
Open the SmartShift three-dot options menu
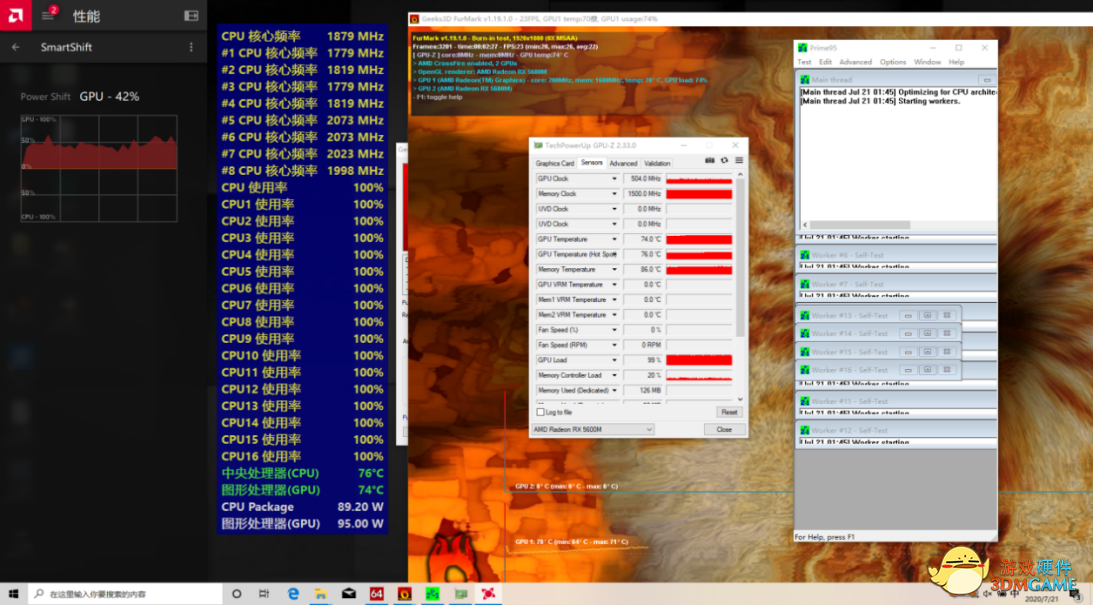click(191, 47)
